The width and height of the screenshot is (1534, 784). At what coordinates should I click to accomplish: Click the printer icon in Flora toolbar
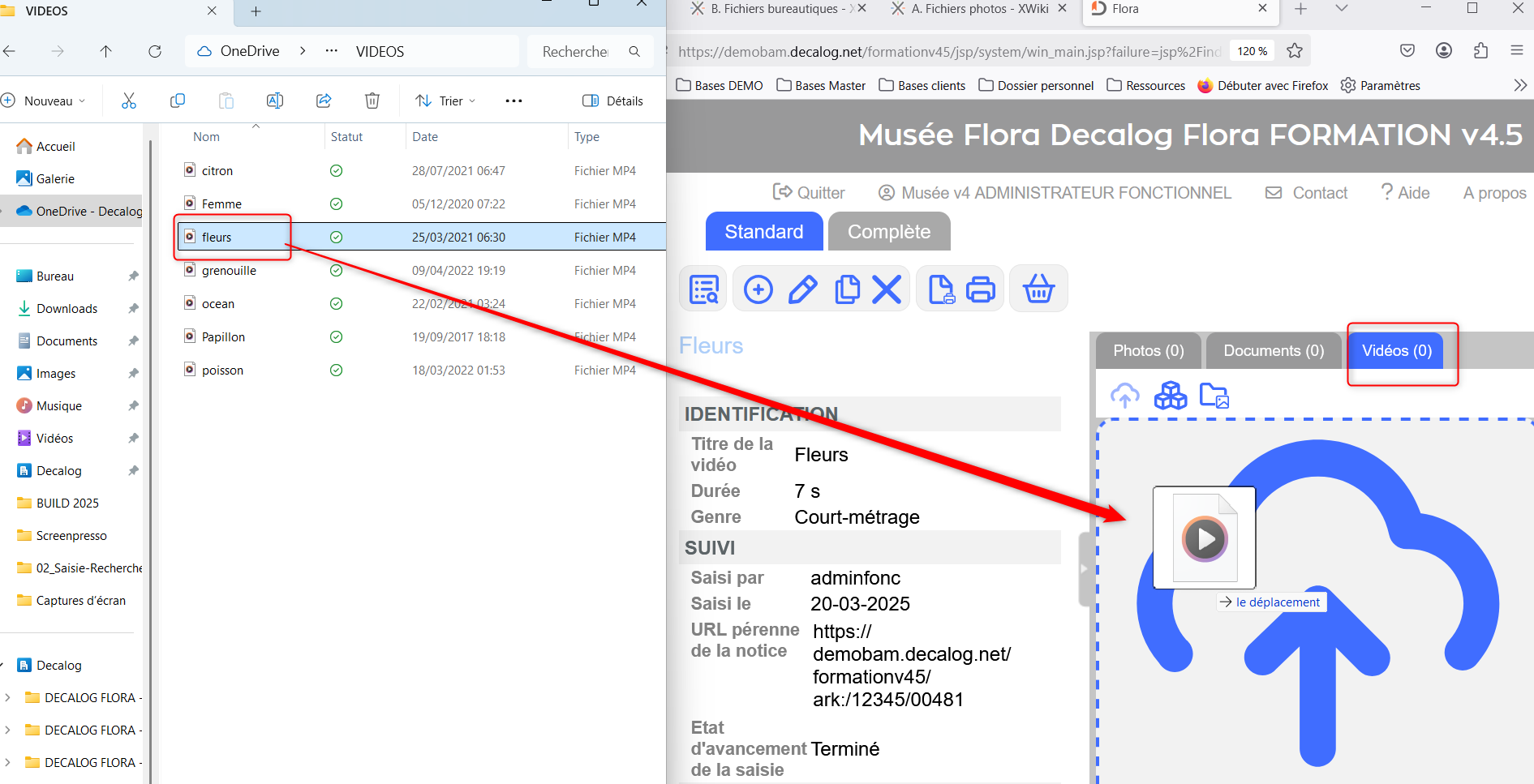(x=981, y=289)
